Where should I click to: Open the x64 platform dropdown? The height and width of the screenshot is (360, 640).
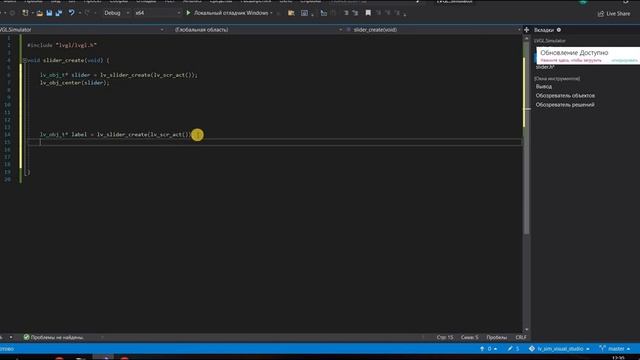coord(158,13)
